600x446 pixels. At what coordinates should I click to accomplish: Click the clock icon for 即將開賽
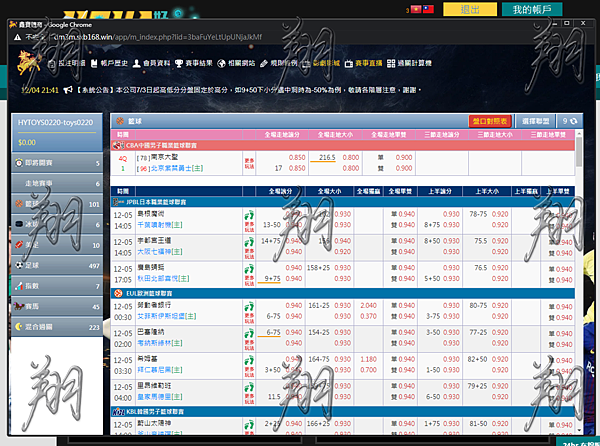coord(19,163)
